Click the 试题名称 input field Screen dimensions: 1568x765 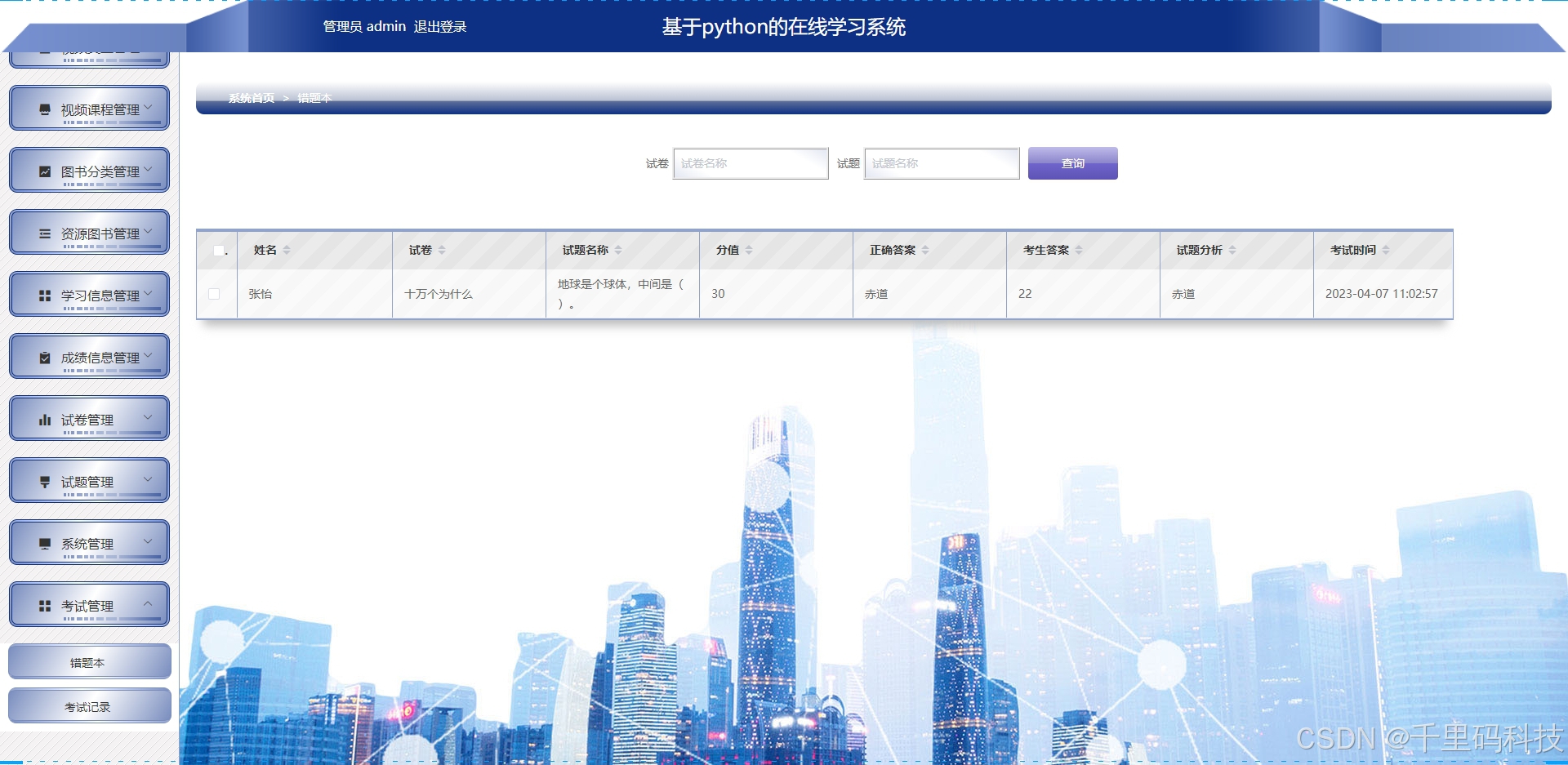[942, 163]
